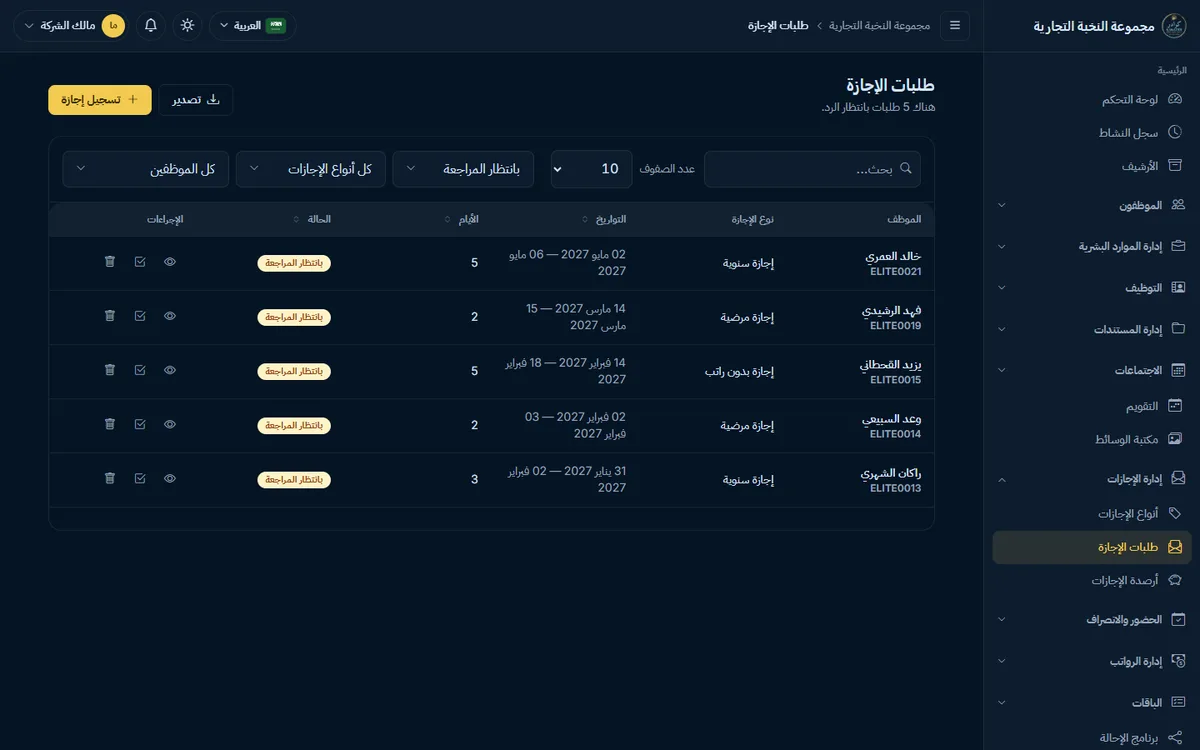Toggle sidebar with hamburger menu icon
Image resolution: width=1200 pixels, height=750 pixels.
point(955,25)
